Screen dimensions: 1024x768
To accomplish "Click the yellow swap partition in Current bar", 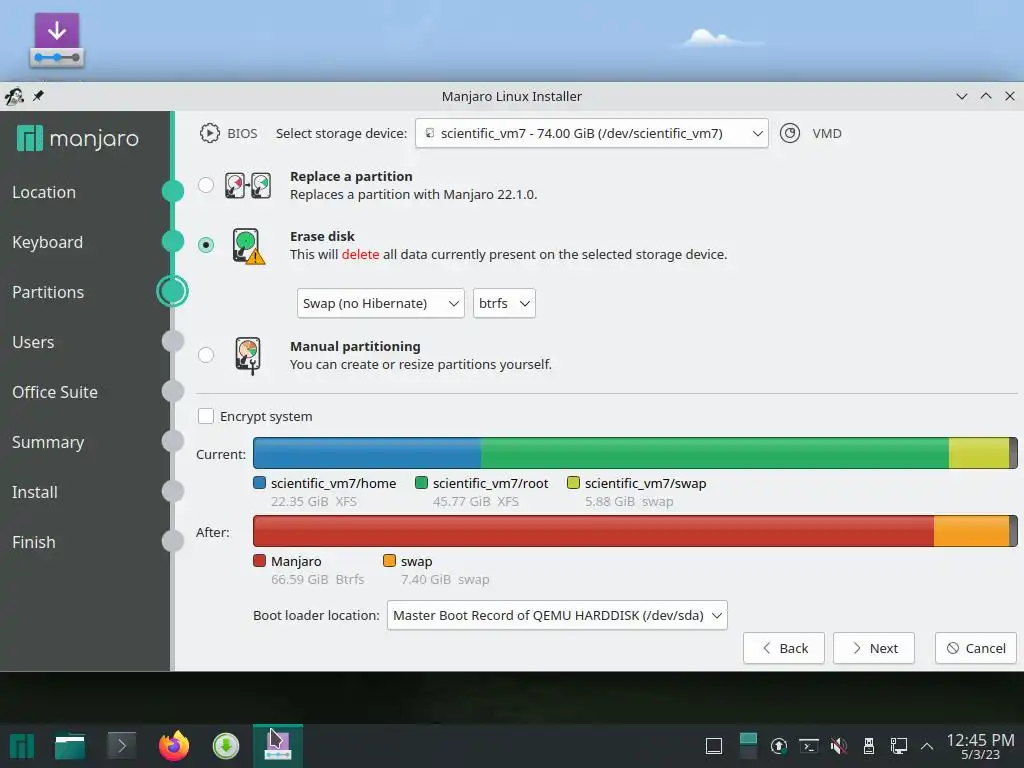I will pos(979,453).
